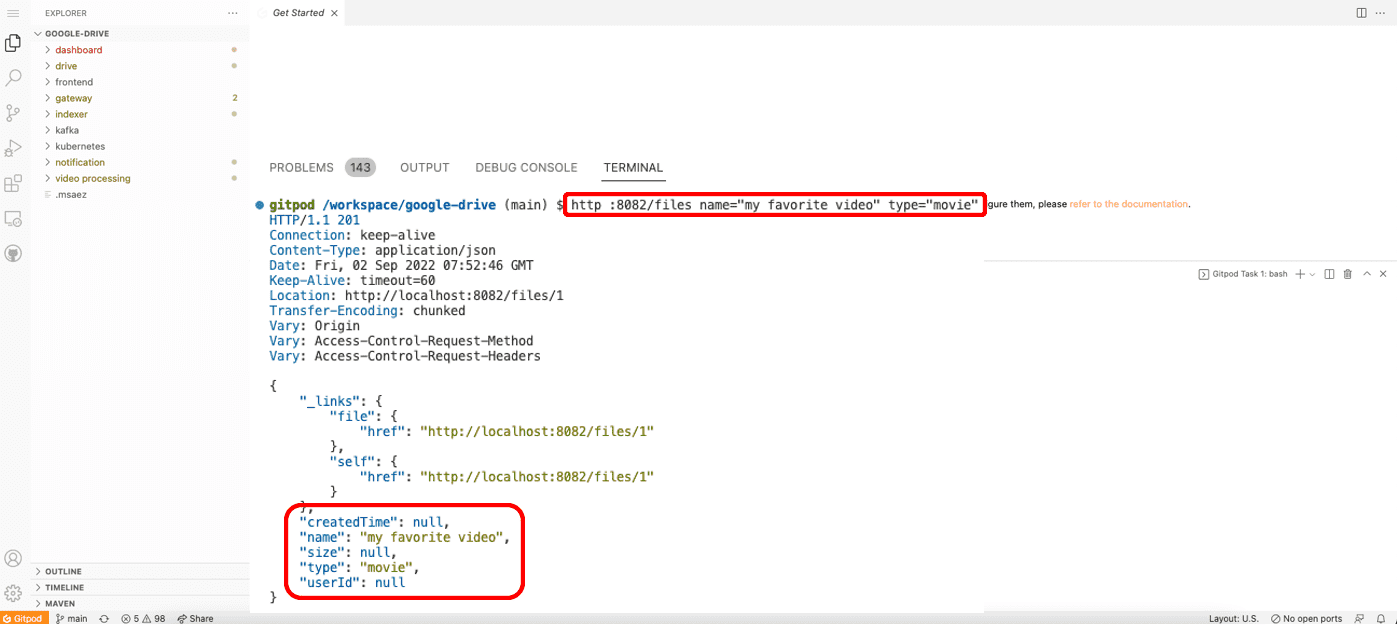Open the GitHub view in activity bar
1397x627 pixels.
pyautogui.click(x=13, y=253)
